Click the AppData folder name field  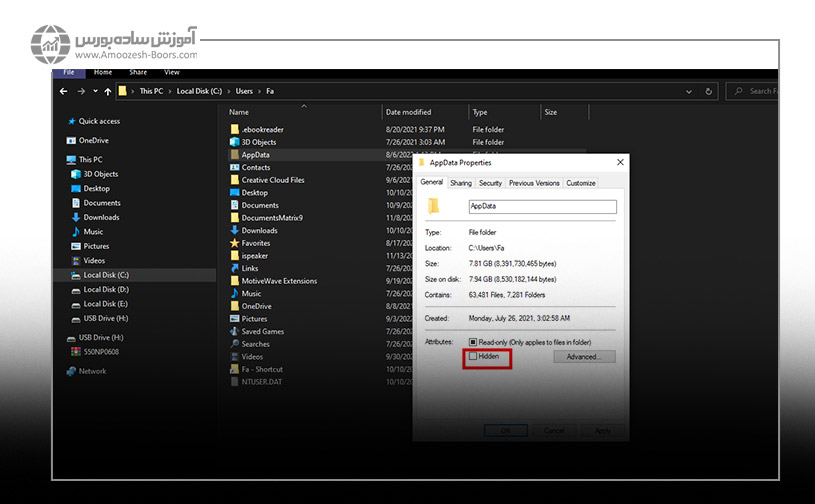[542, 207]
